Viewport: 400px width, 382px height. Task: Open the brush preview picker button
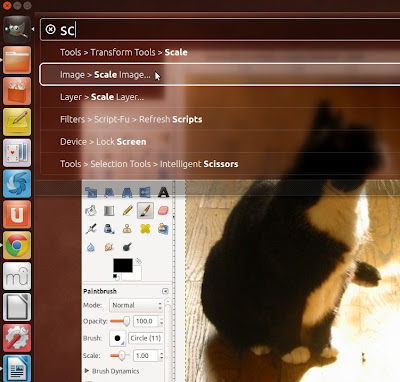click(117, 338)
